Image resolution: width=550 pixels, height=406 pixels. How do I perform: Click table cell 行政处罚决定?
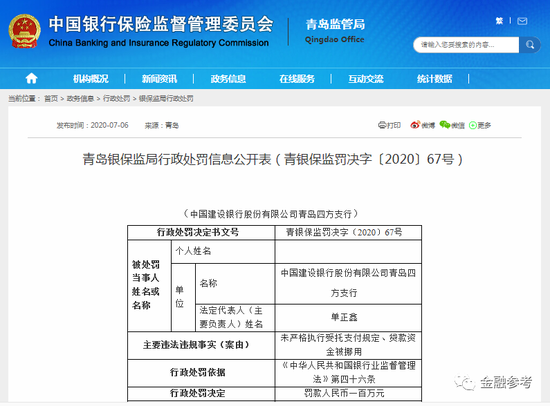click(201, 393)
